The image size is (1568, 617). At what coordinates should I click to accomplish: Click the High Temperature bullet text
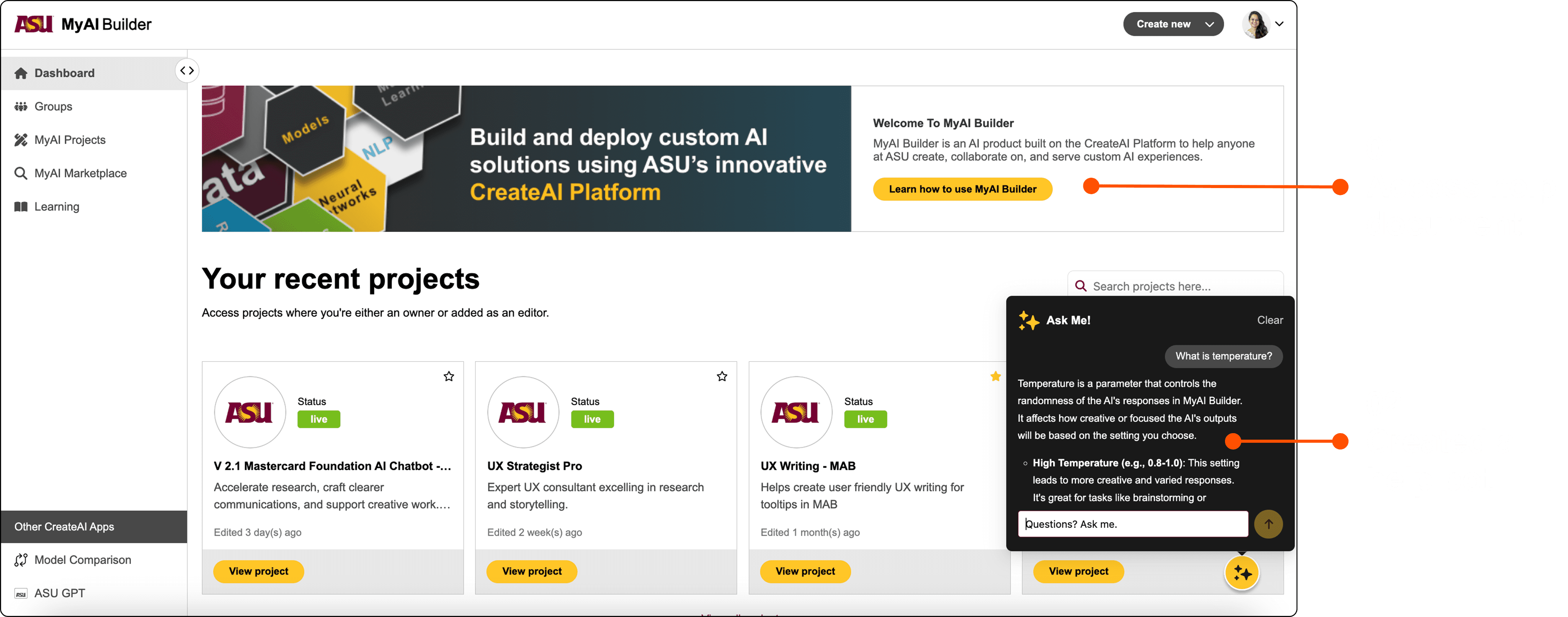tap(1136, 480)
